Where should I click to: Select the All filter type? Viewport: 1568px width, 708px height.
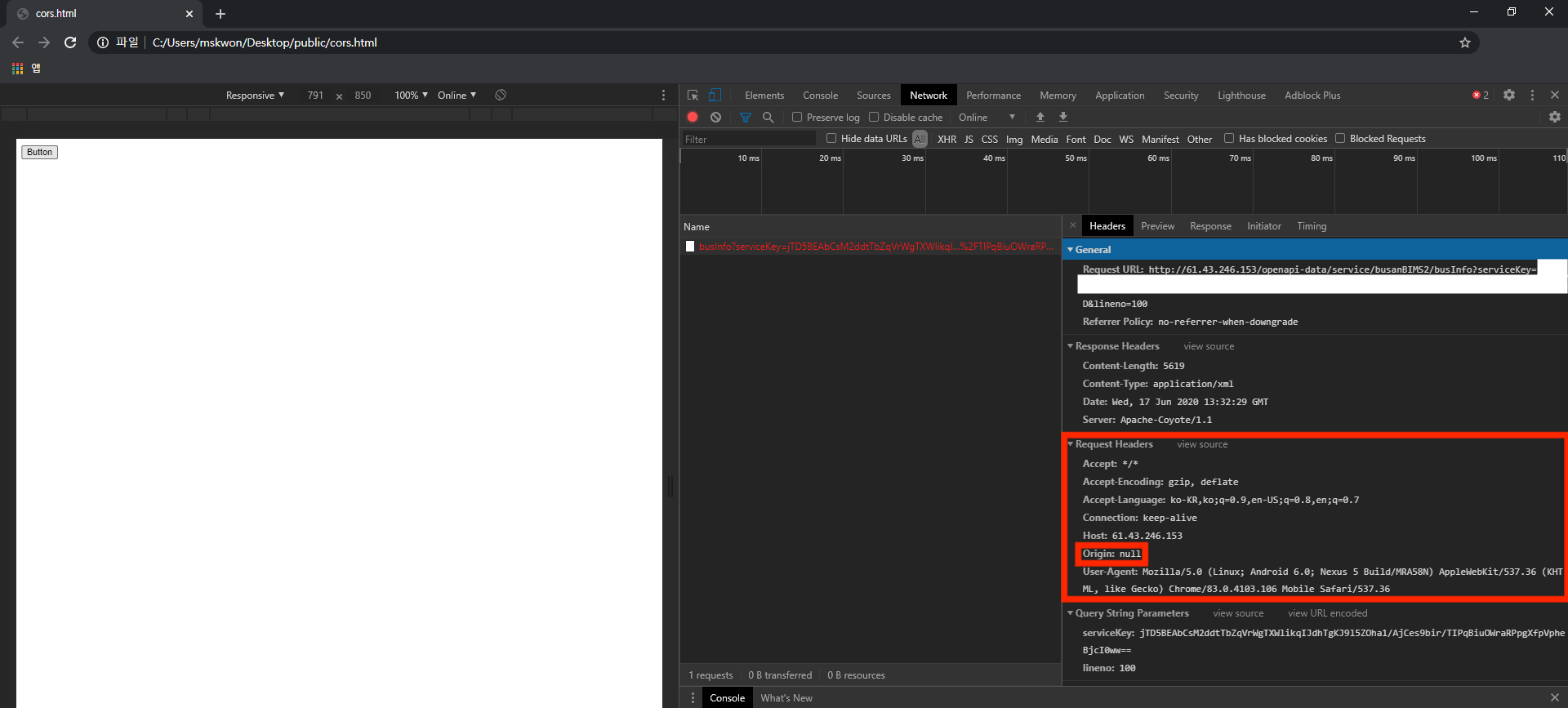(x=920, y=139)
